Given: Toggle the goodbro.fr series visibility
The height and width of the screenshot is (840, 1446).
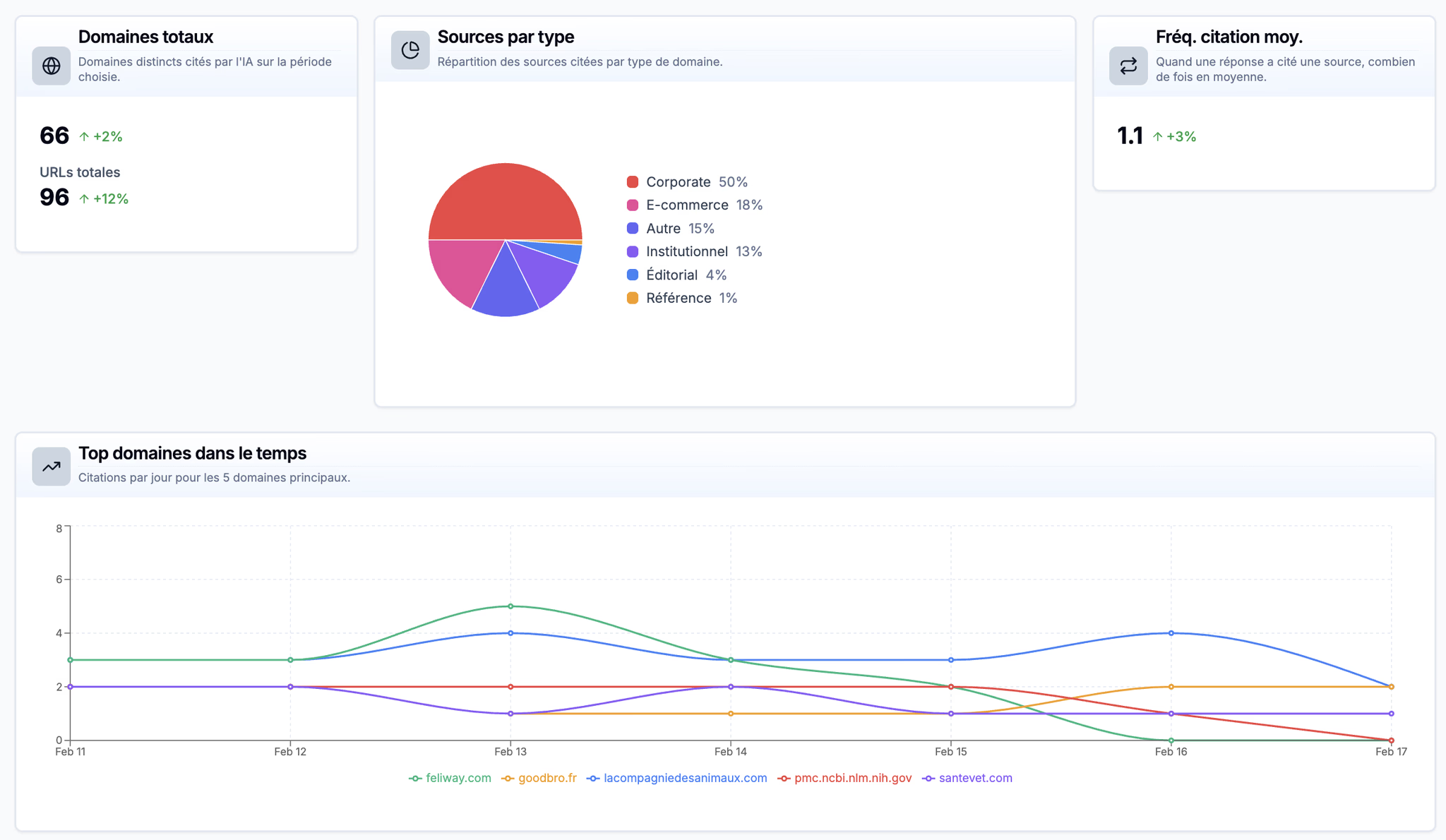Looking at the screenshot, I should coord(547,778).
